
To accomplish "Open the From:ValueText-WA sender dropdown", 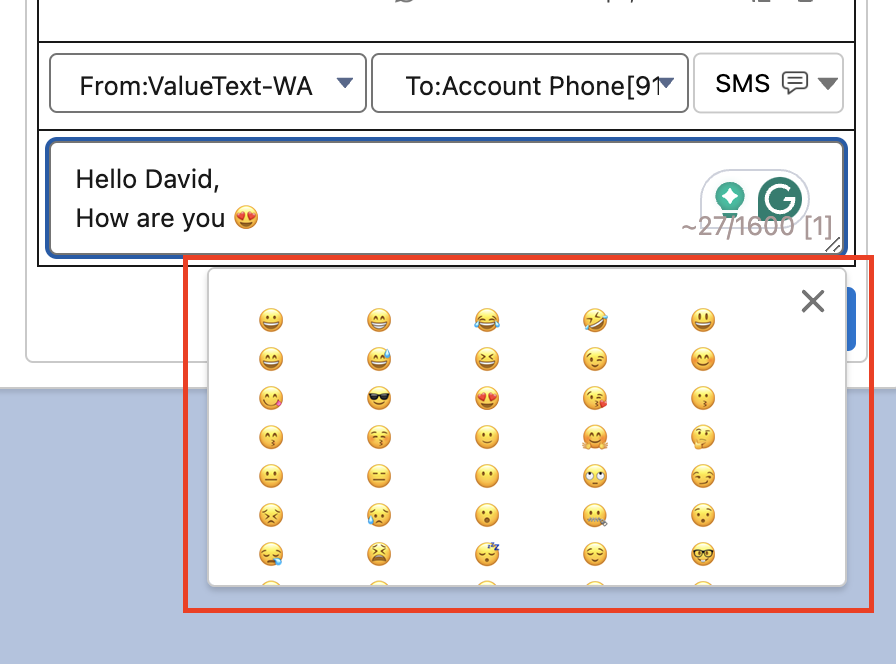I will [208, 84].
